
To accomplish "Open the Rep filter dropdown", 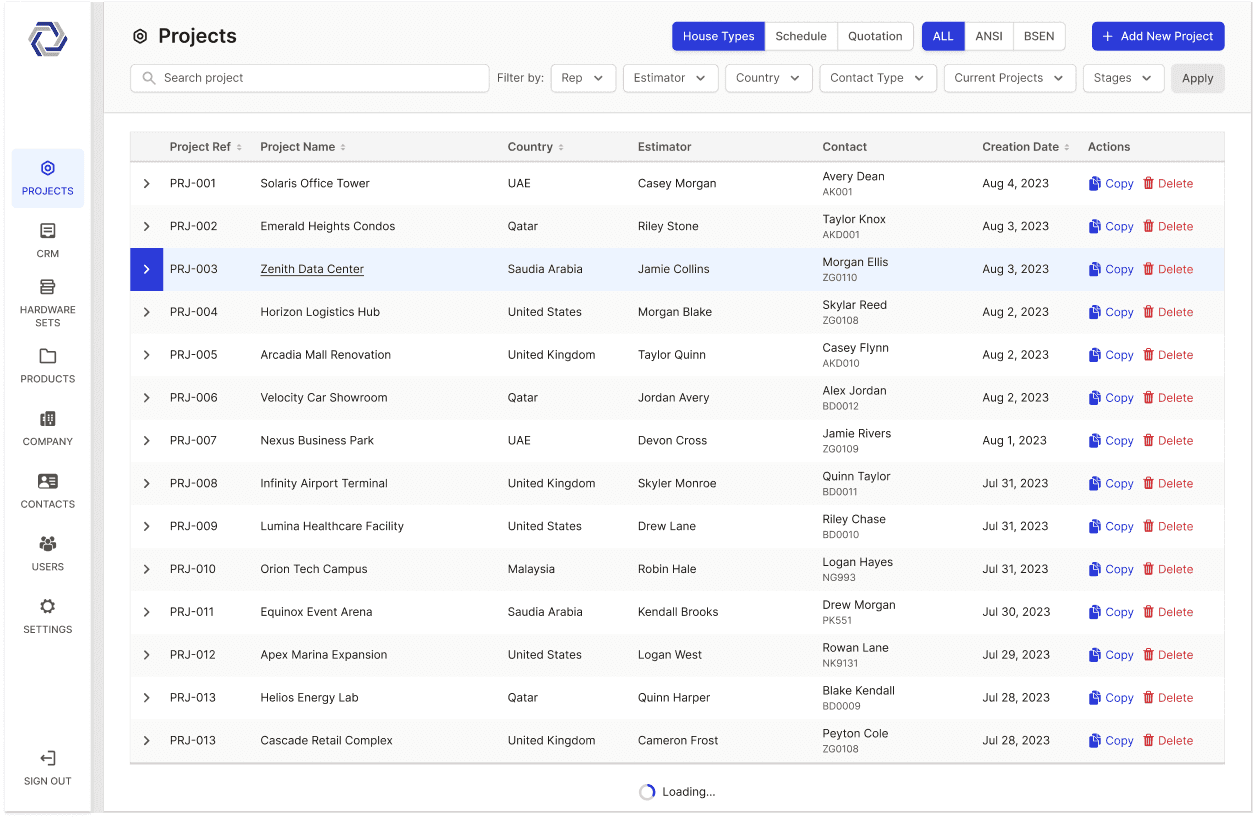I will 583,78.
